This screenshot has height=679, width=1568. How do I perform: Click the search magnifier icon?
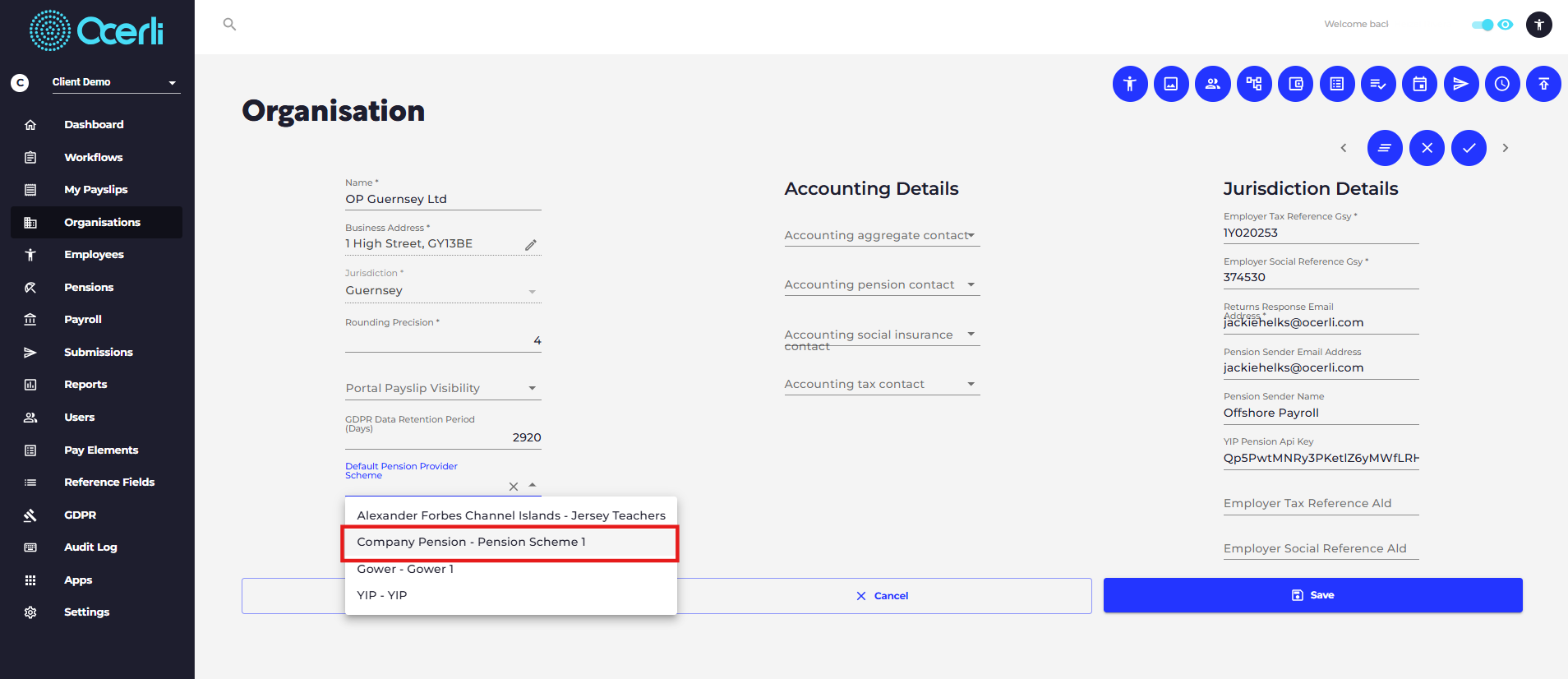[x=229, y=25]
